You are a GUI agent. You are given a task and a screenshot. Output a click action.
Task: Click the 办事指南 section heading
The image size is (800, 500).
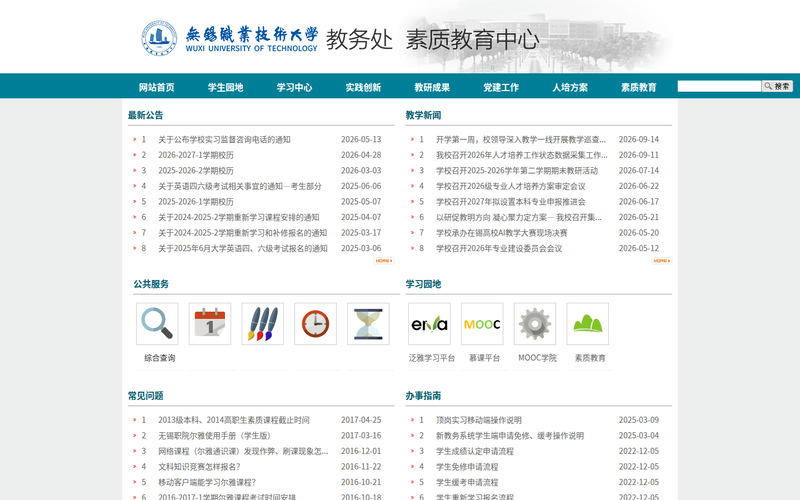pos(423,396)
